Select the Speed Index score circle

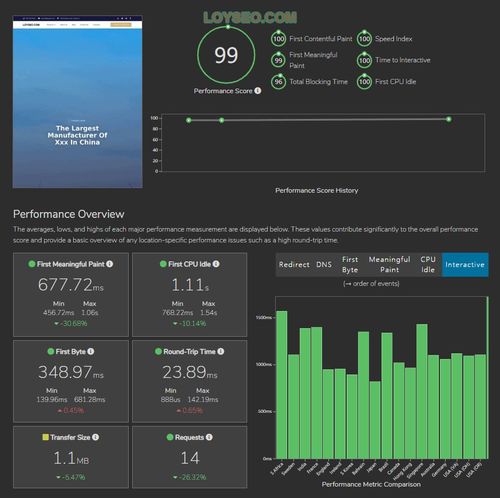pos(364,39)
